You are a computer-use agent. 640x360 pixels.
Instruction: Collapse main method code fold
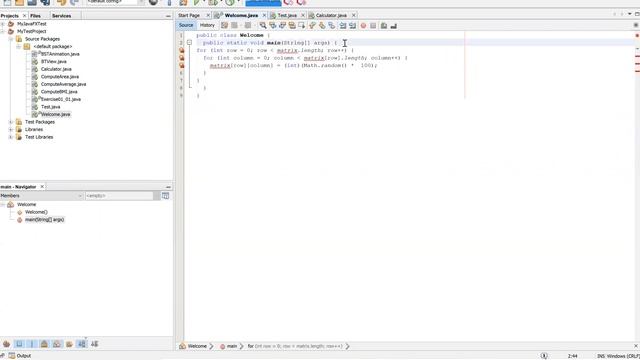tap(189, 42)
